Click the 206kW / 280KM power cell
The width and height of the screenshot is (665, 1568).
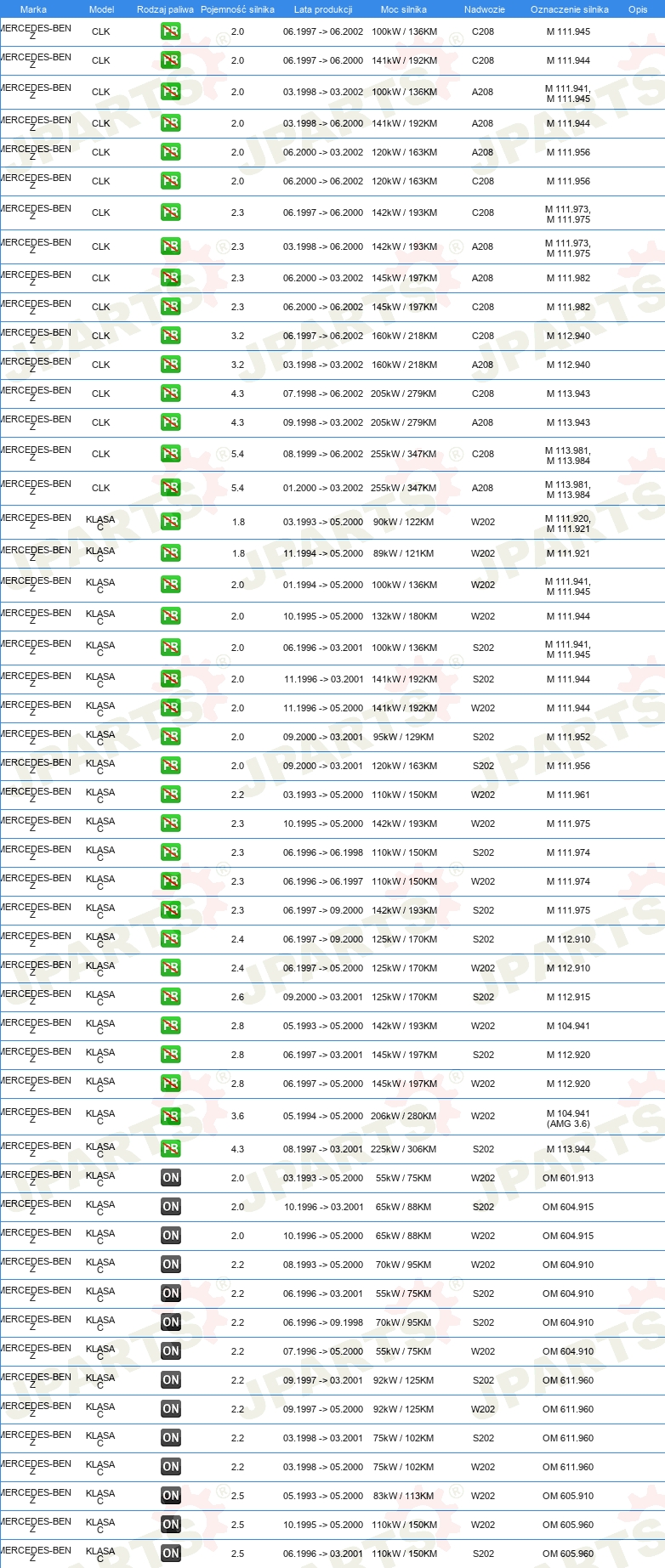404,1116
